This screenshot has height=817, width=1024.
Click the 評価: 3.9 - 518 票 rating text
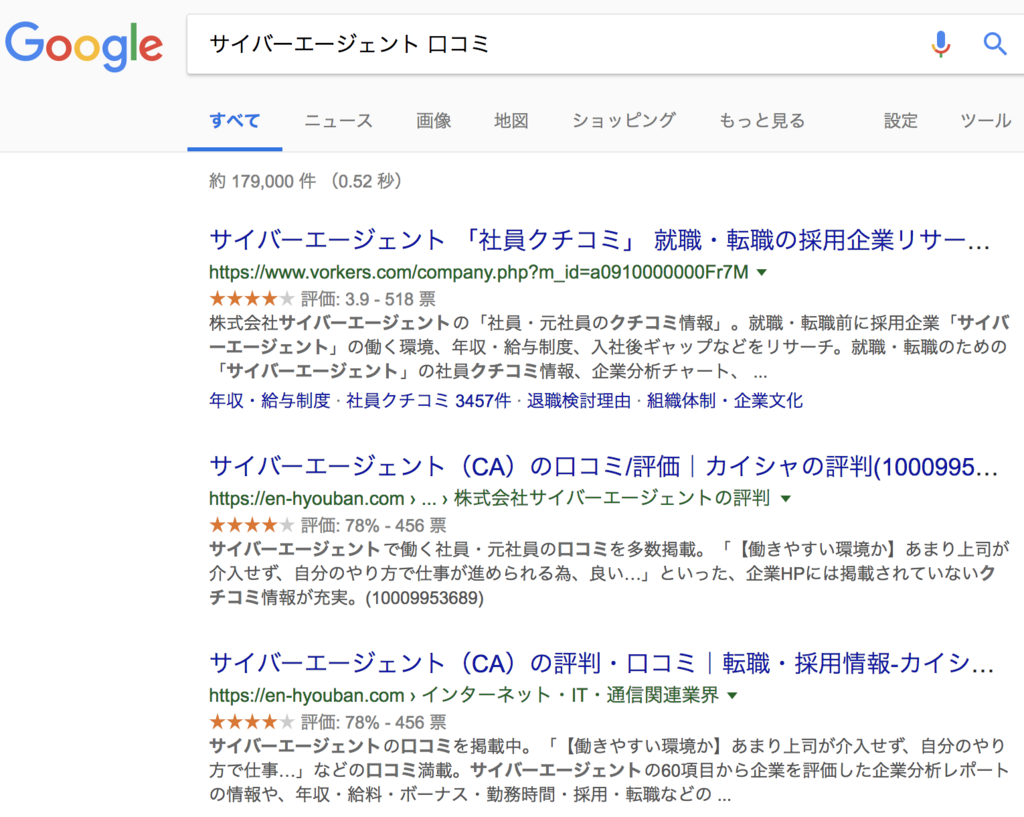[368, 299]
